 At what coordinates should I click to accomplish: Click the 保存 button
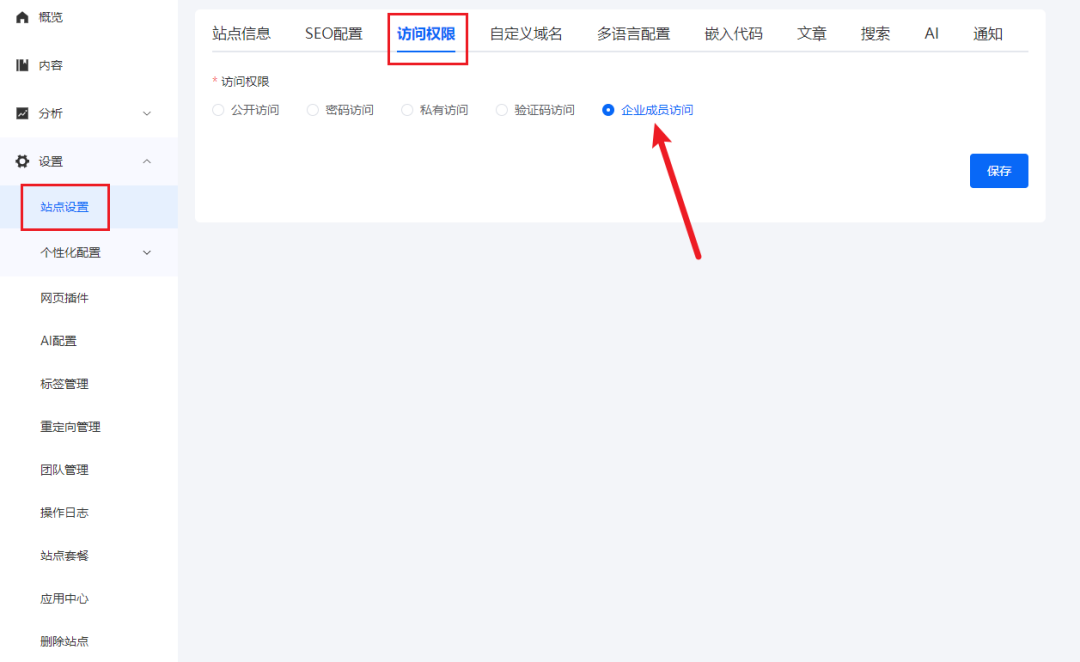[998, 170]
